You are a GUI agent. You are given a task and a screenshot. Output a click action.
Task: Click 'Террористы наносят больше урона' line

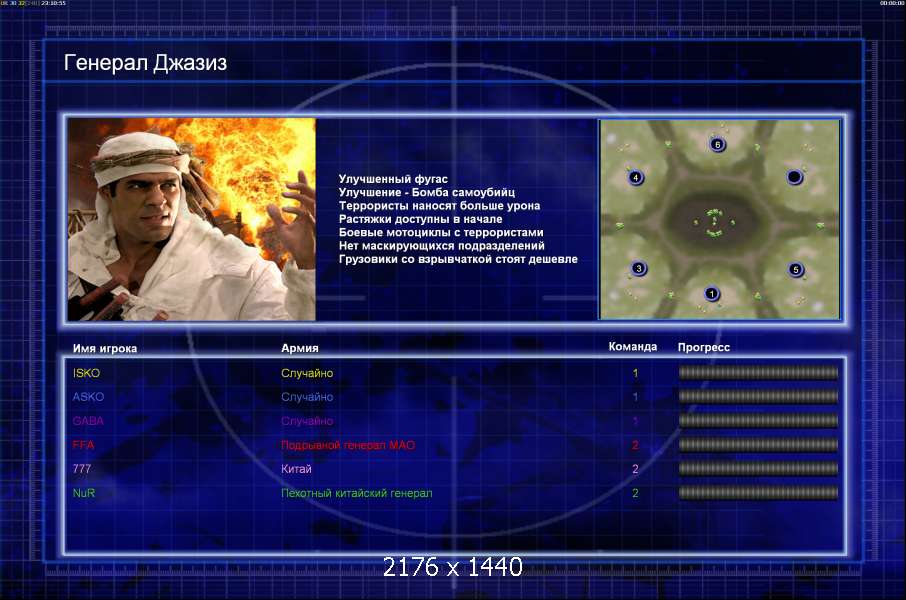(x=439, y=206)
